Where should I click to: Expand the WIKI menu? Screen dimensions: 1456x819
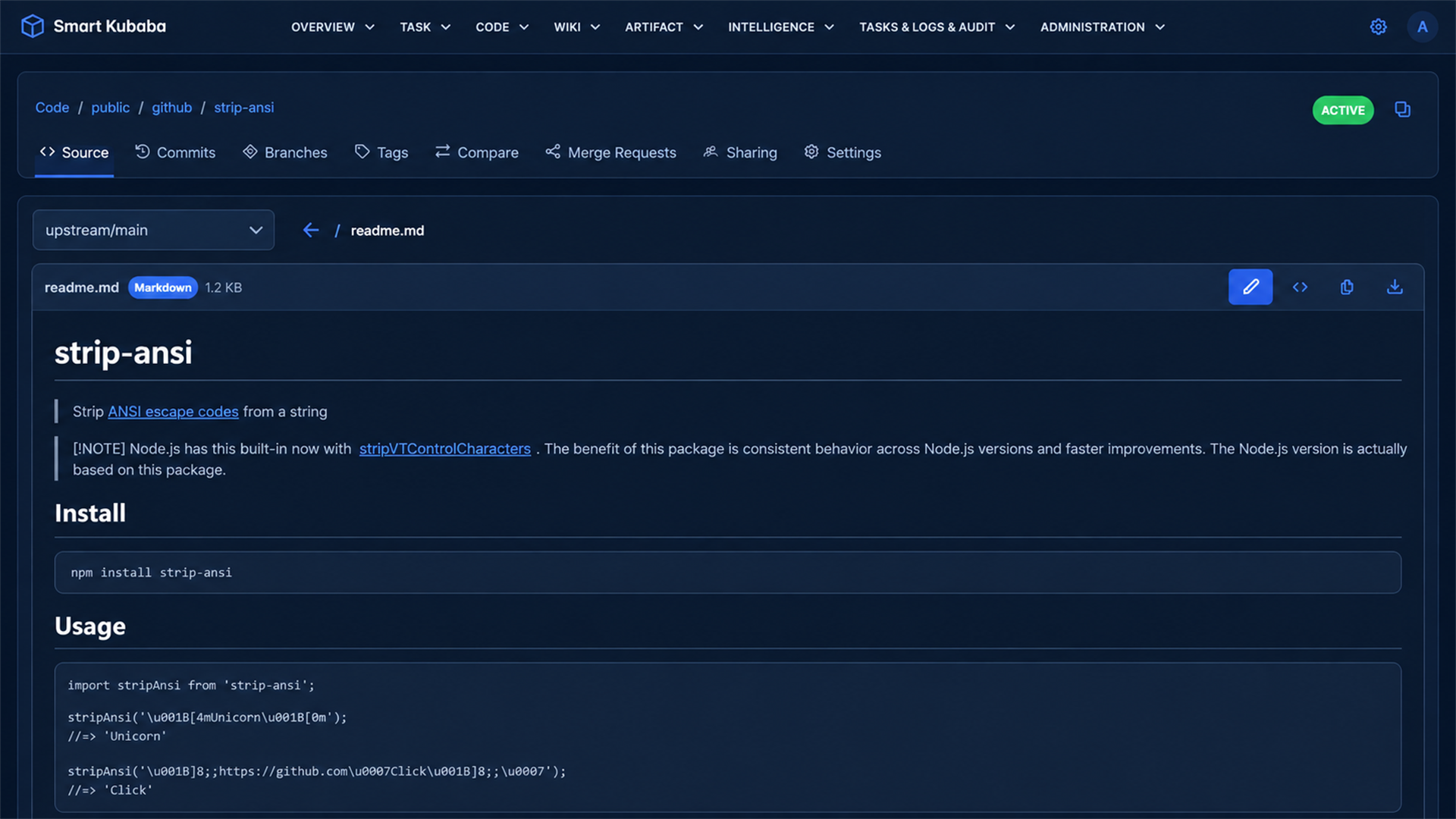tap(577, 27)
